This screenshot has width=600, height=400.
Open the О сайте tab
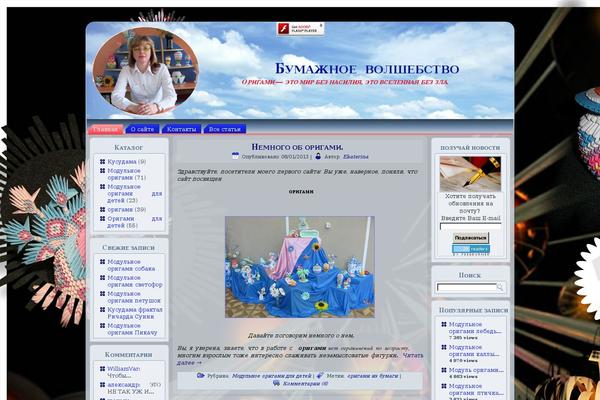coord(142,129)
